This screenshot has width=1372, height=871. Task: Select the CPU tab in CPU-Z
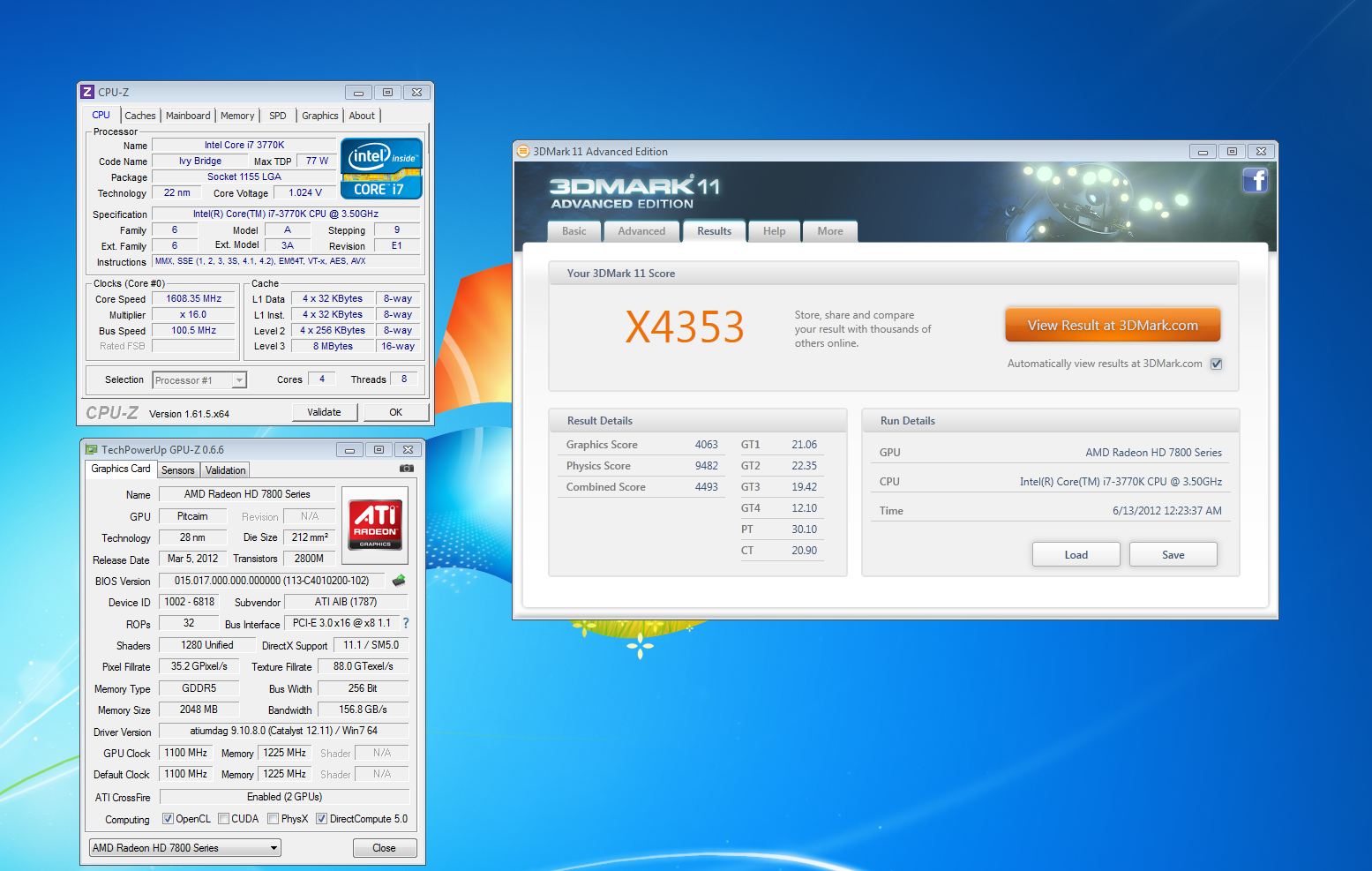pos(101,115)
